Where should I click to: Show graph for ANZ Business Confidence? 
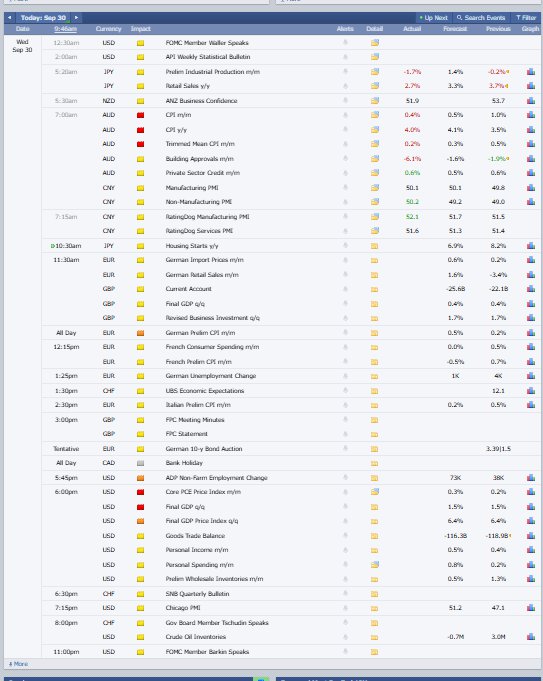tap(530, 101)
